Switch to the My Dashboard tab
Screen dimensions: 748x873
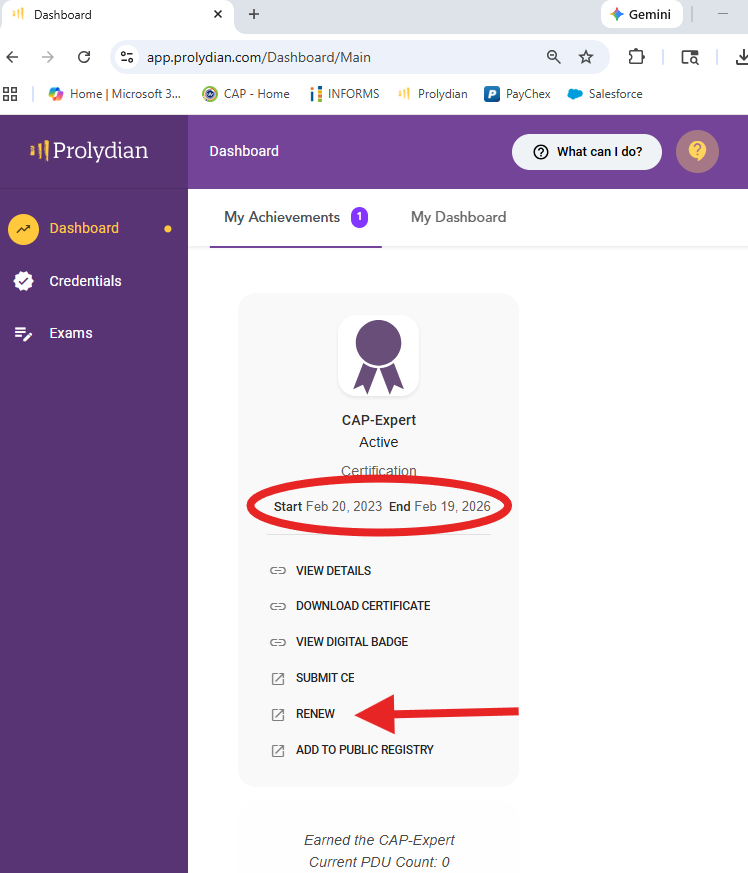click(458, 217)
